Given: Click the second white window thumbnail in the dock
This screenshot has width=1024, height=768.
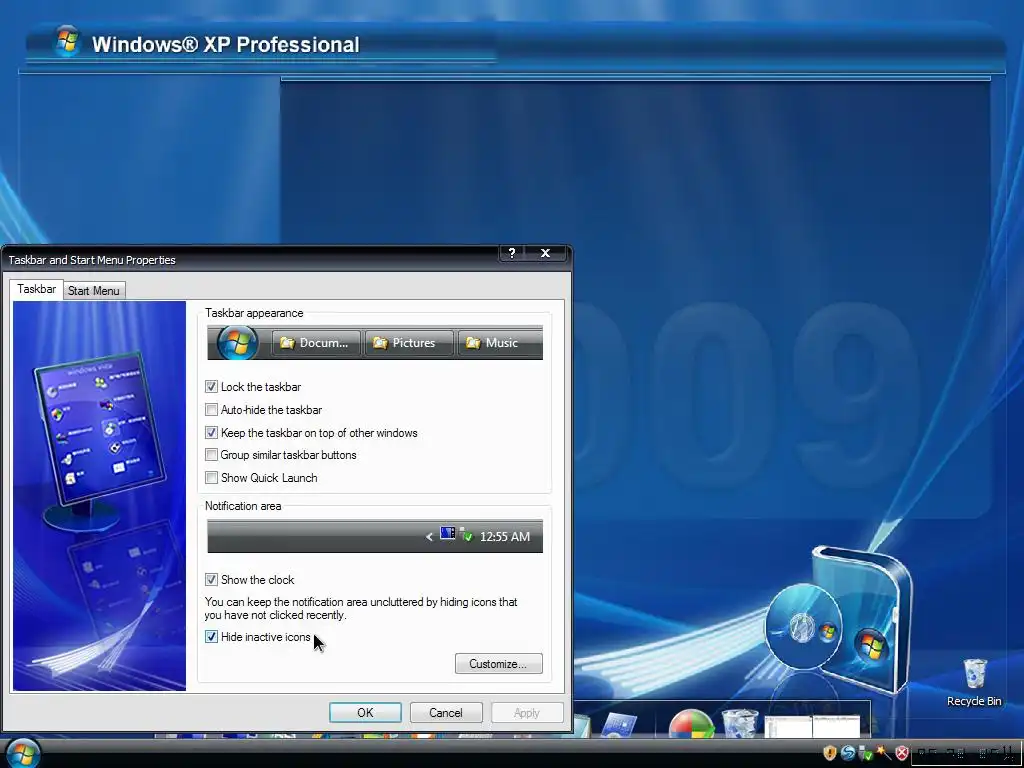Looking at the screenshot, I should [837, 726].
